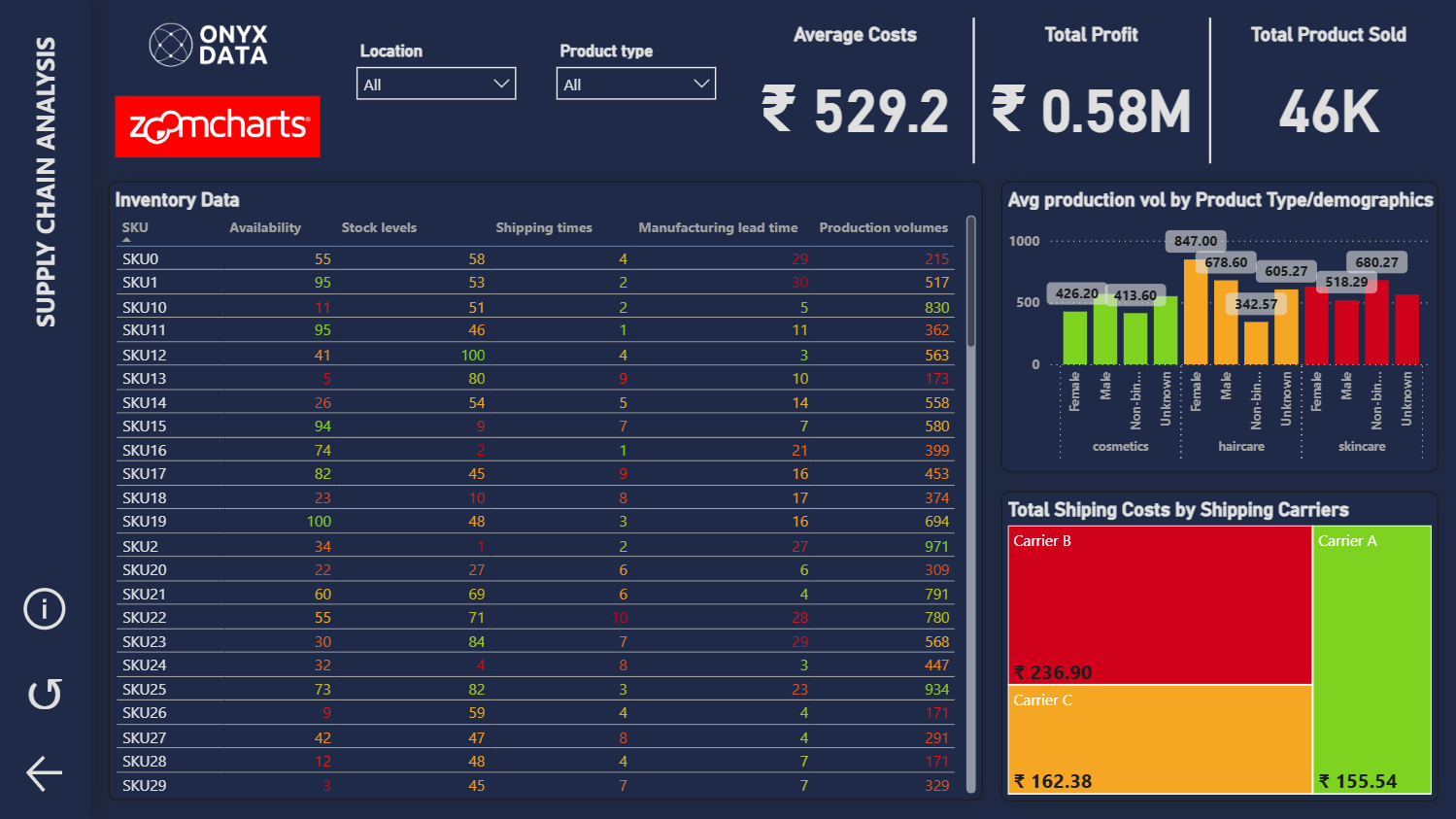Click the Onyx Data logo

click(209, 45)
